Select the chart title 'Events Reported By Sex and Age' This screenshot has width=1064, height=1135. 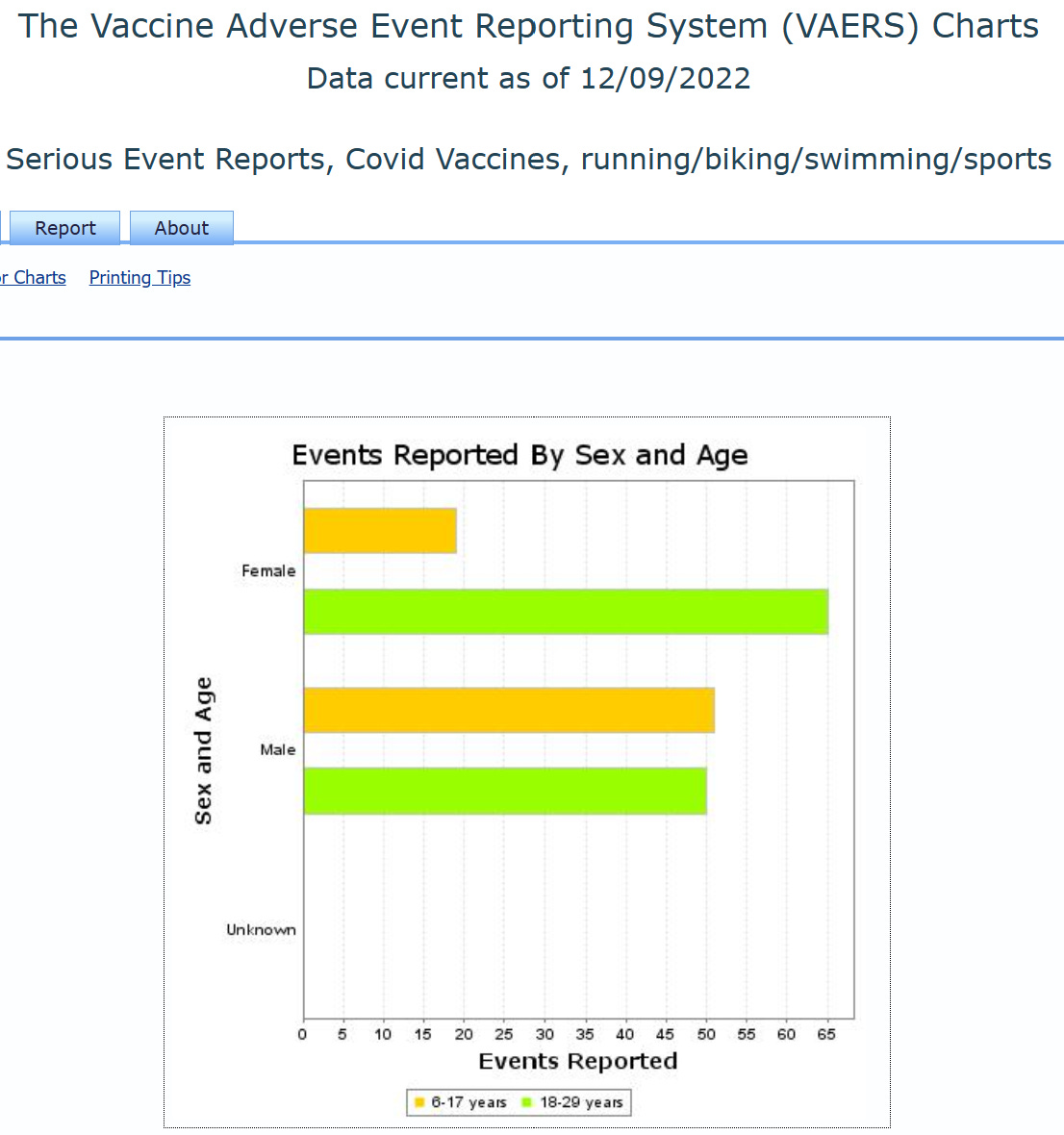[519, 455]
